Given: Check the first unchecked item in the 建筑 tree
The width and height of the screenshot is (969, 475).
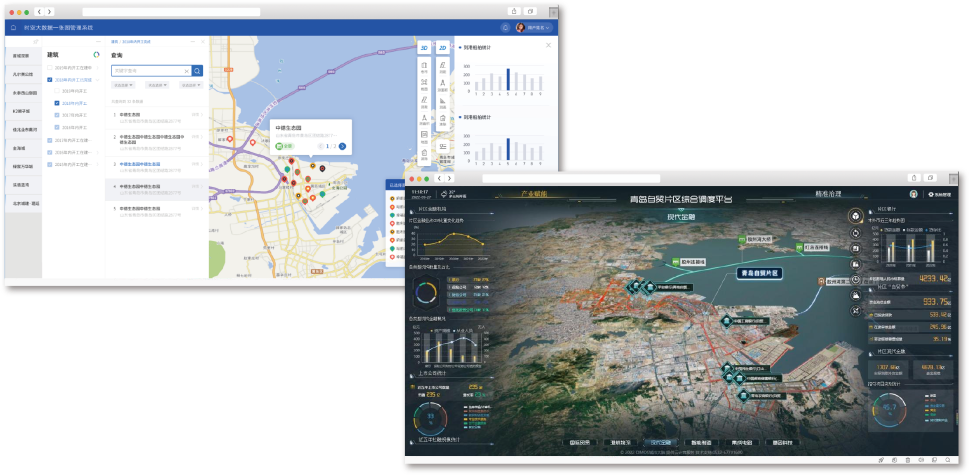Looking at the screenshot, I should coord(50,67).
